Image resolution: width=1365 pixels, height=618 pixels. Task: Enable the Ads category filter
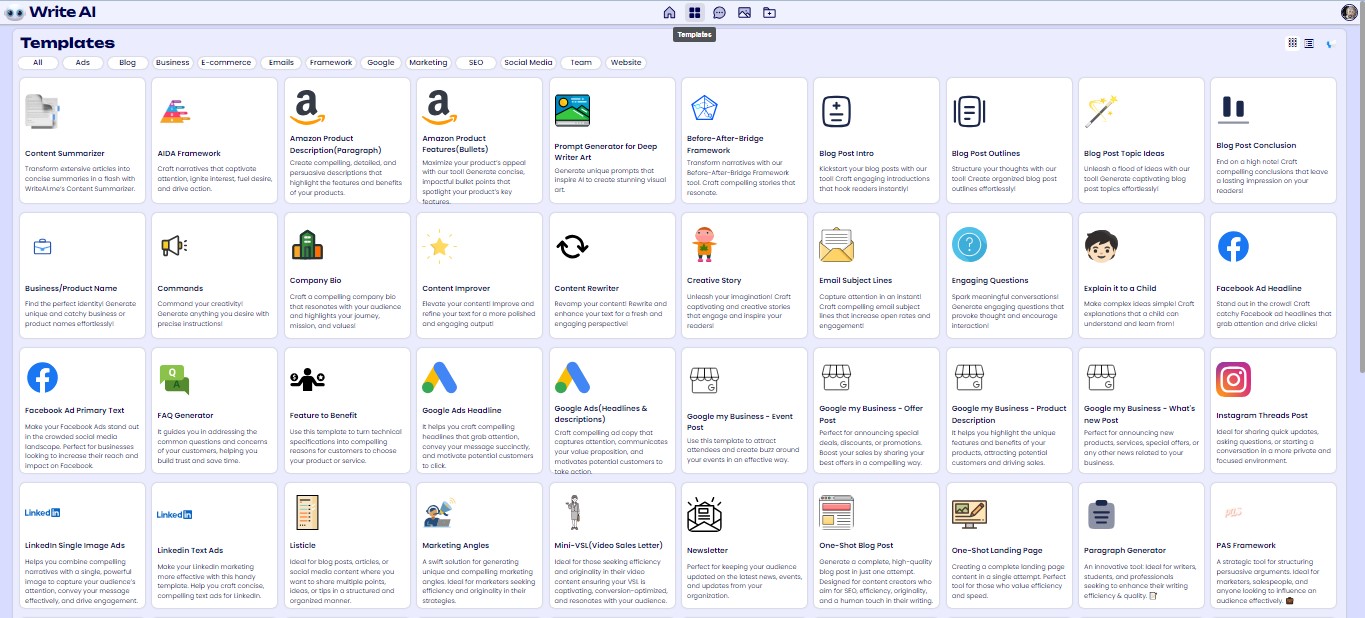click(x=82, y=62)
